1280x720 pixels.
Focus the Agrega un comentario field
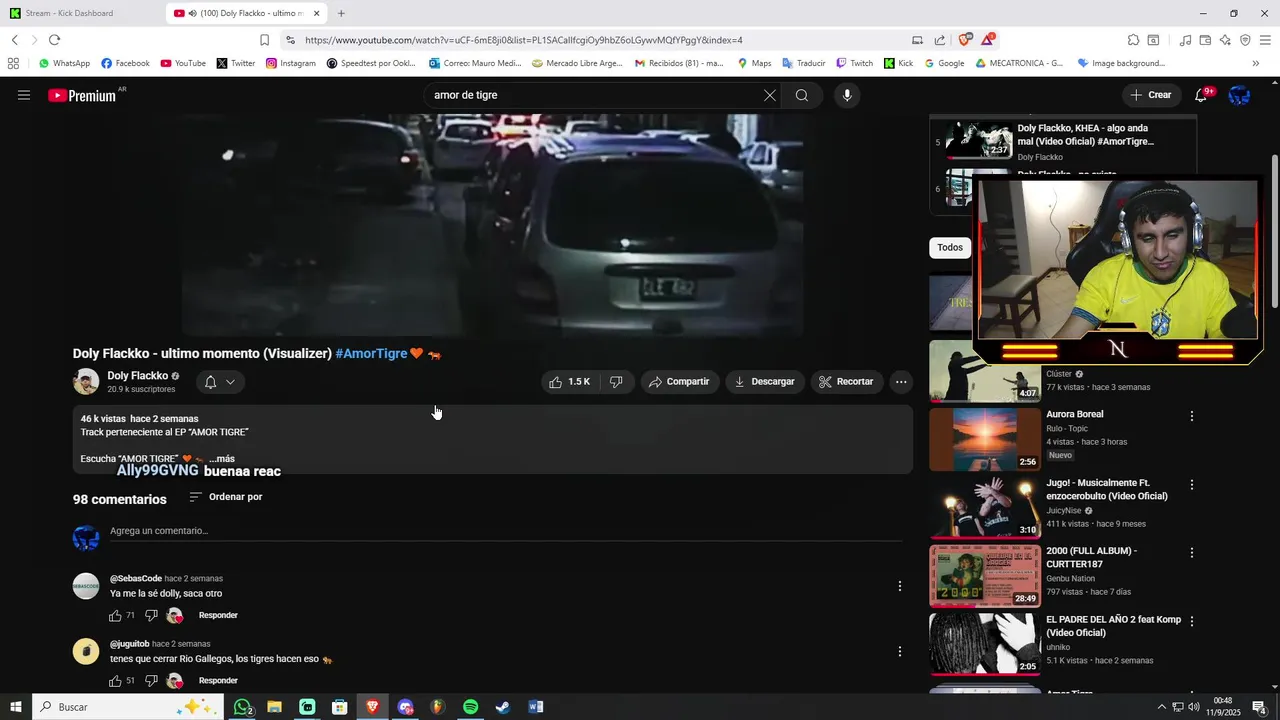pos(506,531)
